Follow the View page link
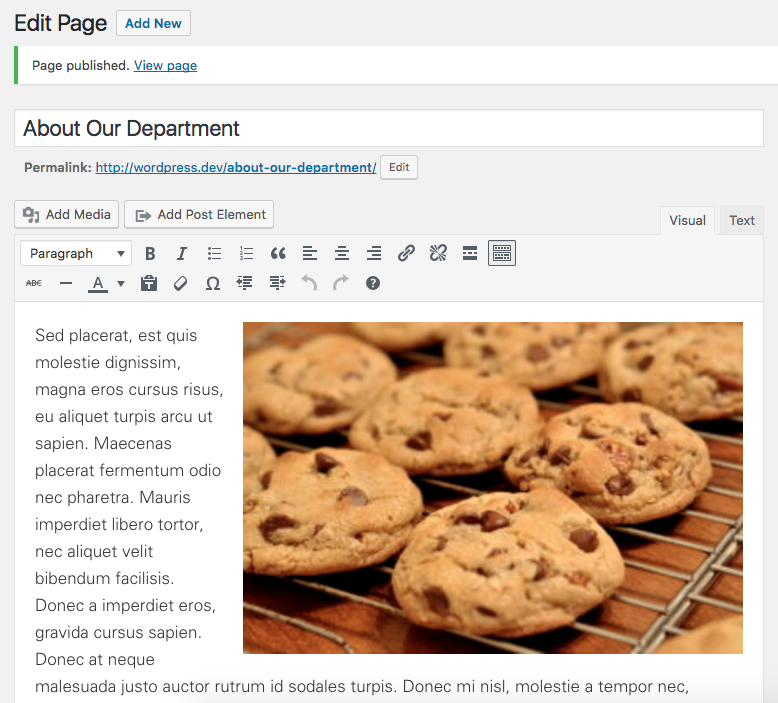778x703 pixels. click(165, 65)
